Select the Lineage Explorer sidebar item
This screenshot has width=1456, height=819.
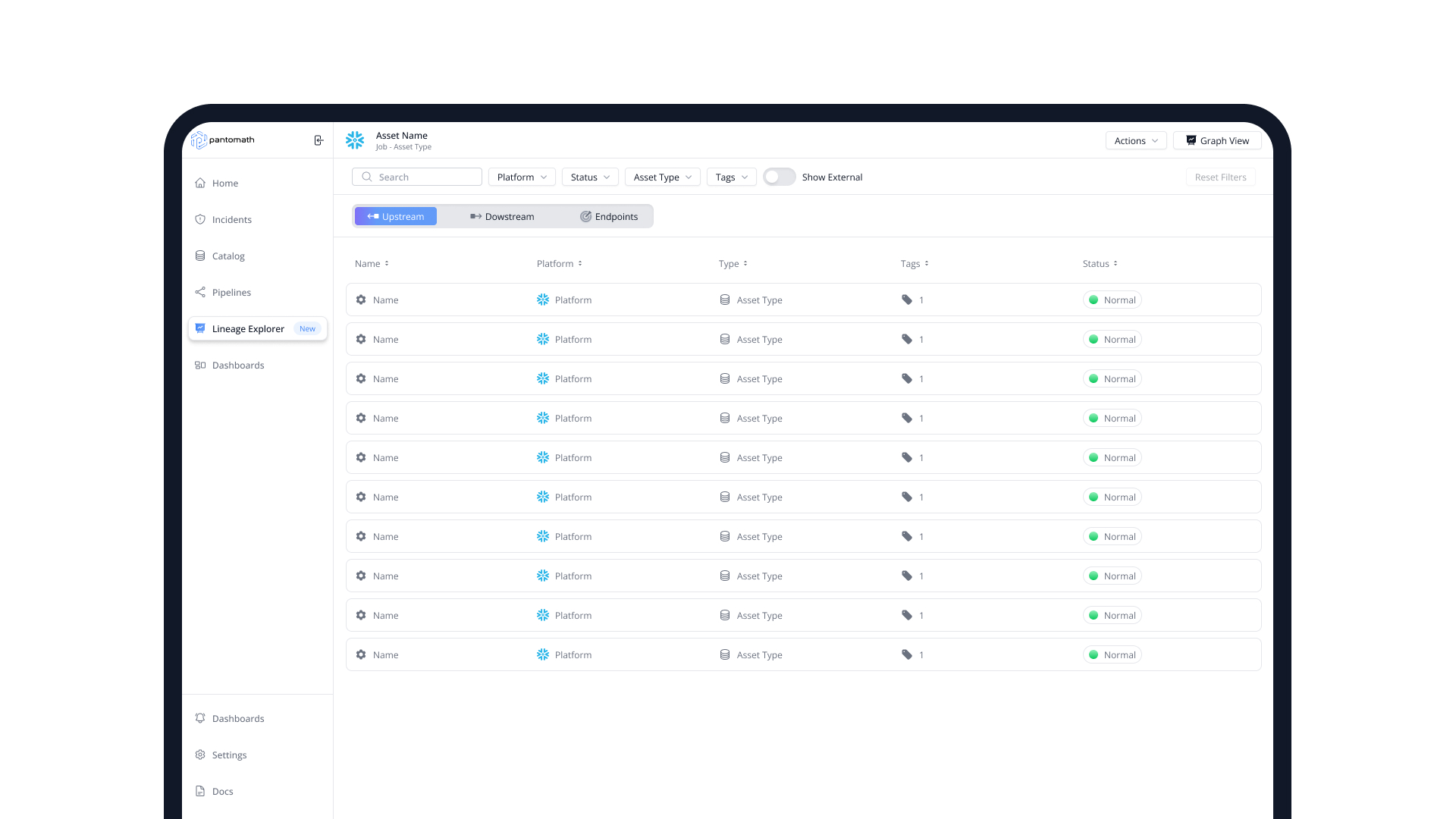[258, 328]
